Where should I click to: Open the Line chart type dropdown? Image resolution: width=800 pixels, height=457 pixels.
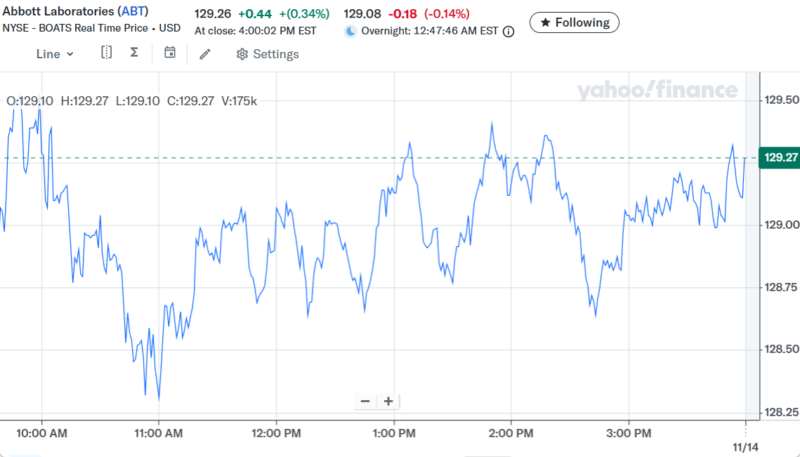[54, 54]
